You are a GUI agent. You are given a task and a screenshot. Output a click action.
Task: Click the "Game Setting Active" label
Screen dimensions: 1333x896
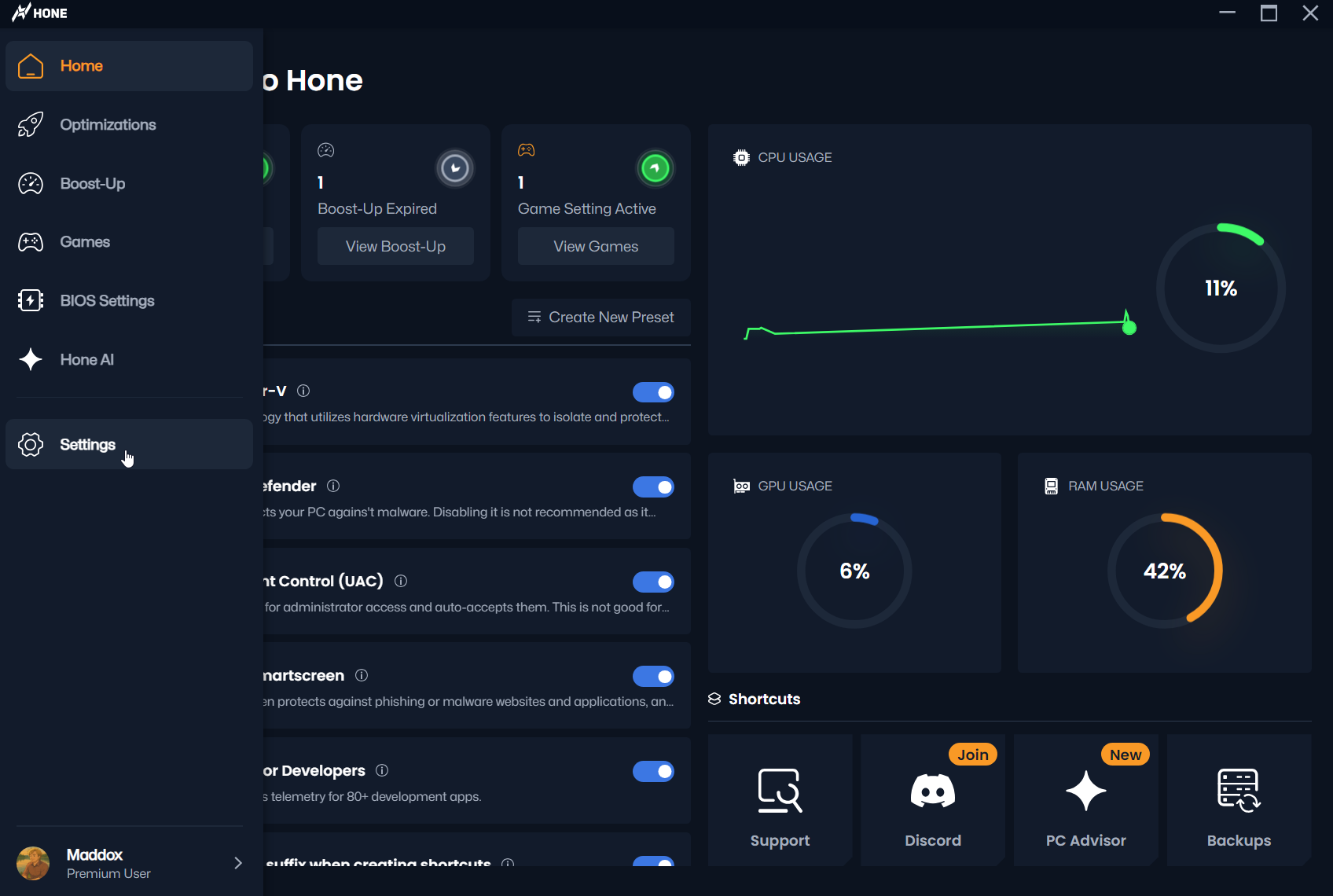pyautogui.click(x=587, y=209)
